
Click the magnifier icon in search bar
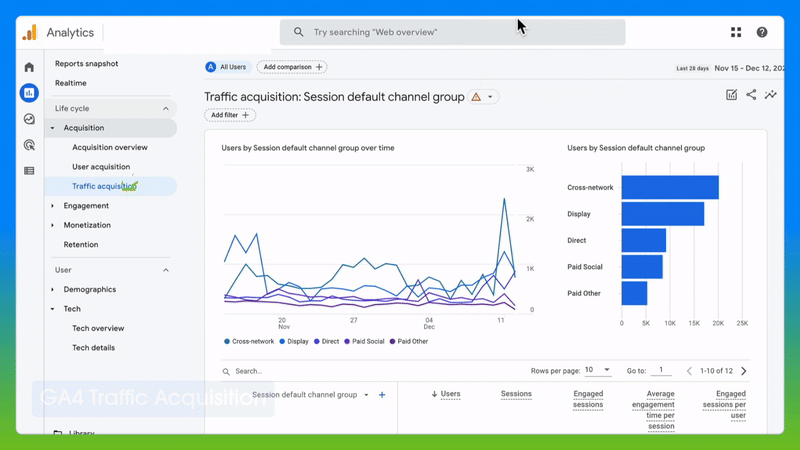298,32
